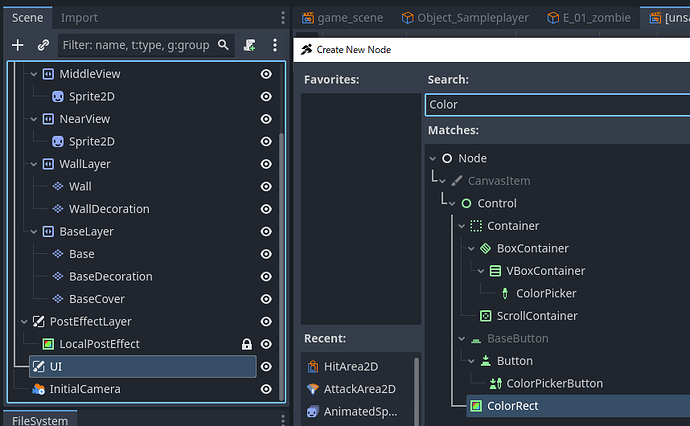Click the Attach Script icon

(247, 45)
